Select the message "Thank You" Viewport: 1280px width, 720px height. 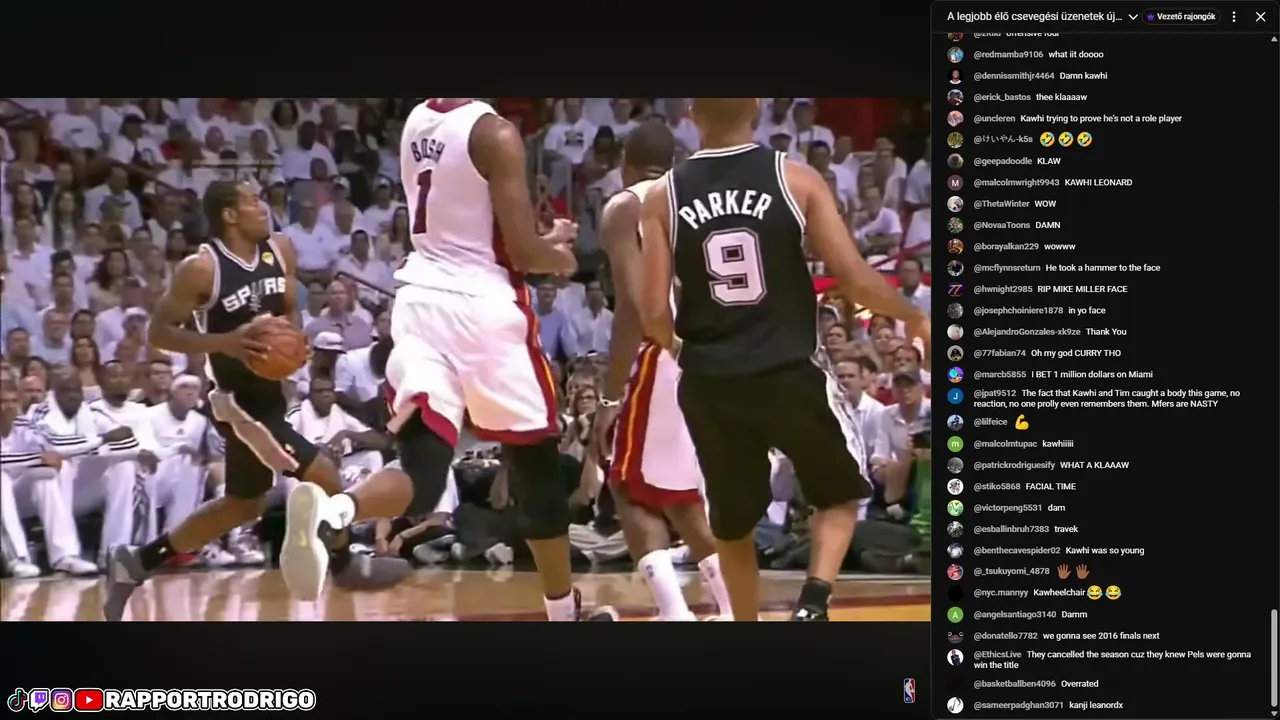(1106, 332)
